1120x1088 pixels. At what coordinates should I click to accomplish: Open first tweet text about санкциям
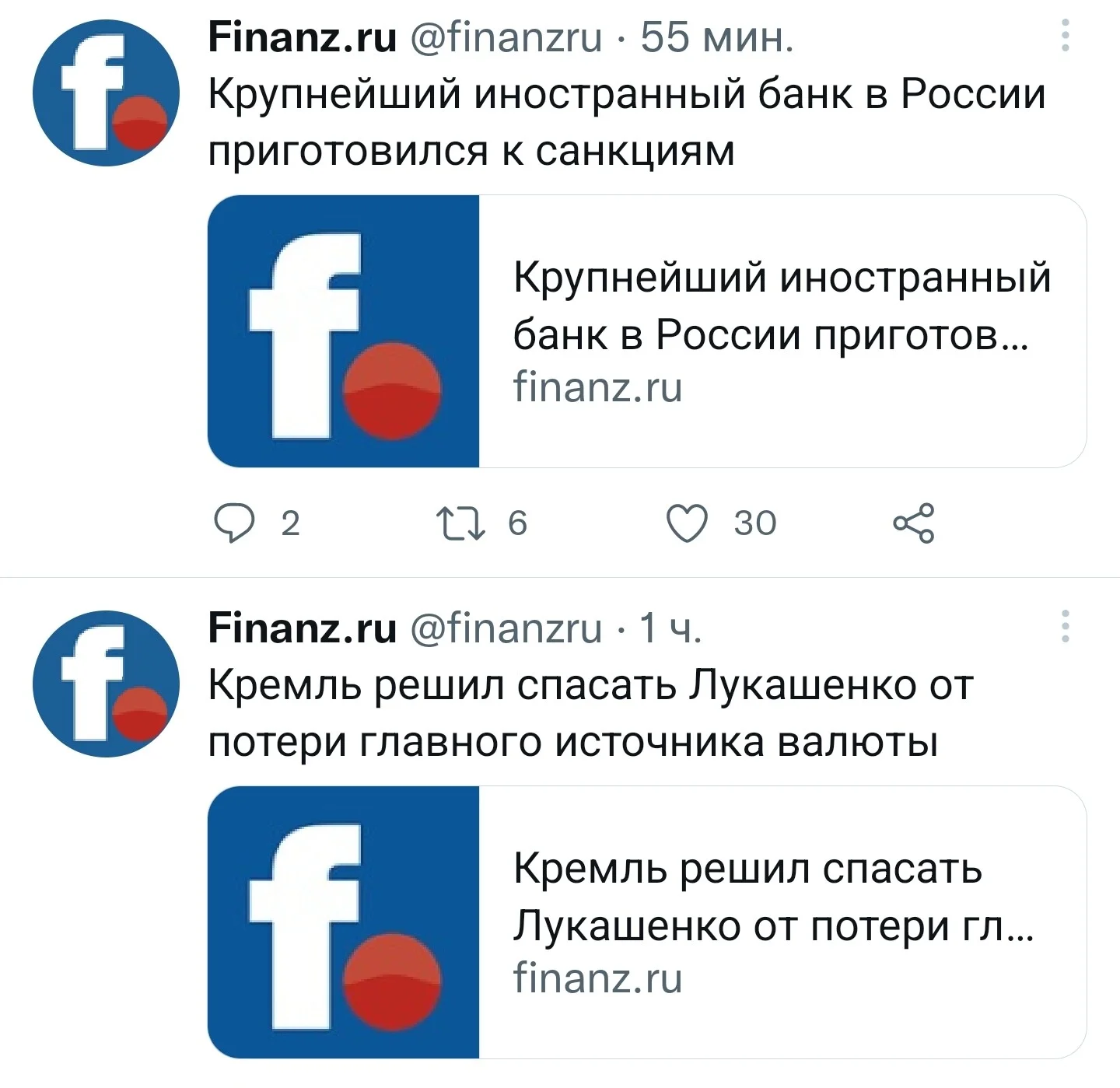[x=627, y=122]
